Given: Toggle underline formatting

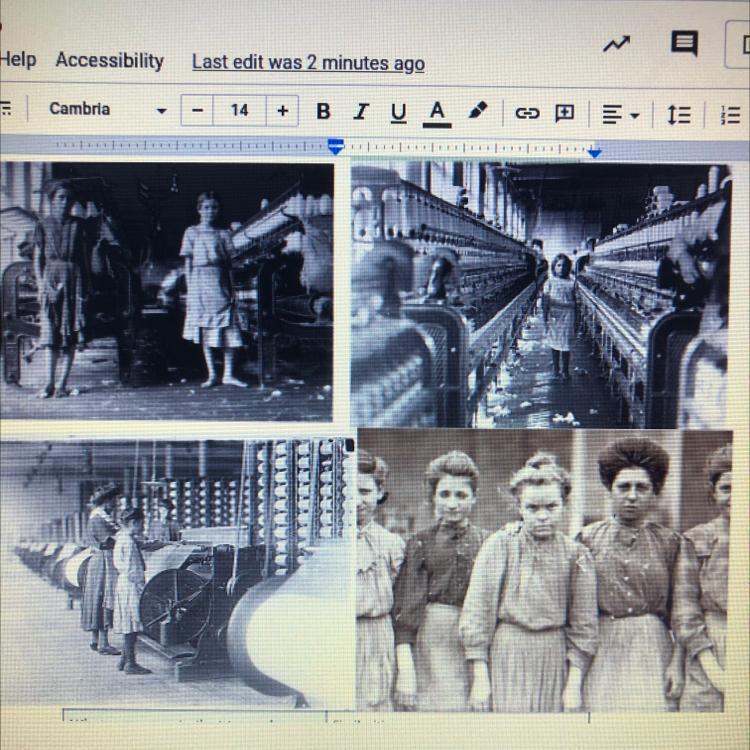Looking at the screenshot, I should tap(398, 113).
